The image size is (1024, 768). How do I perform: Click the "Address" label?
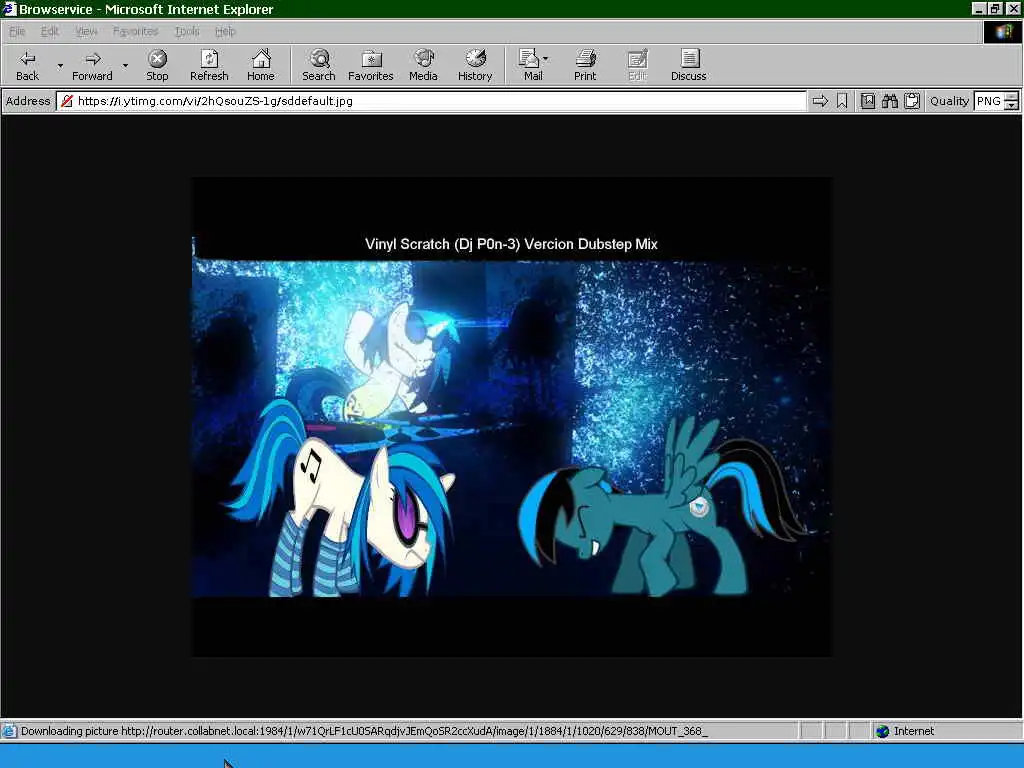[x=28, y=101]
